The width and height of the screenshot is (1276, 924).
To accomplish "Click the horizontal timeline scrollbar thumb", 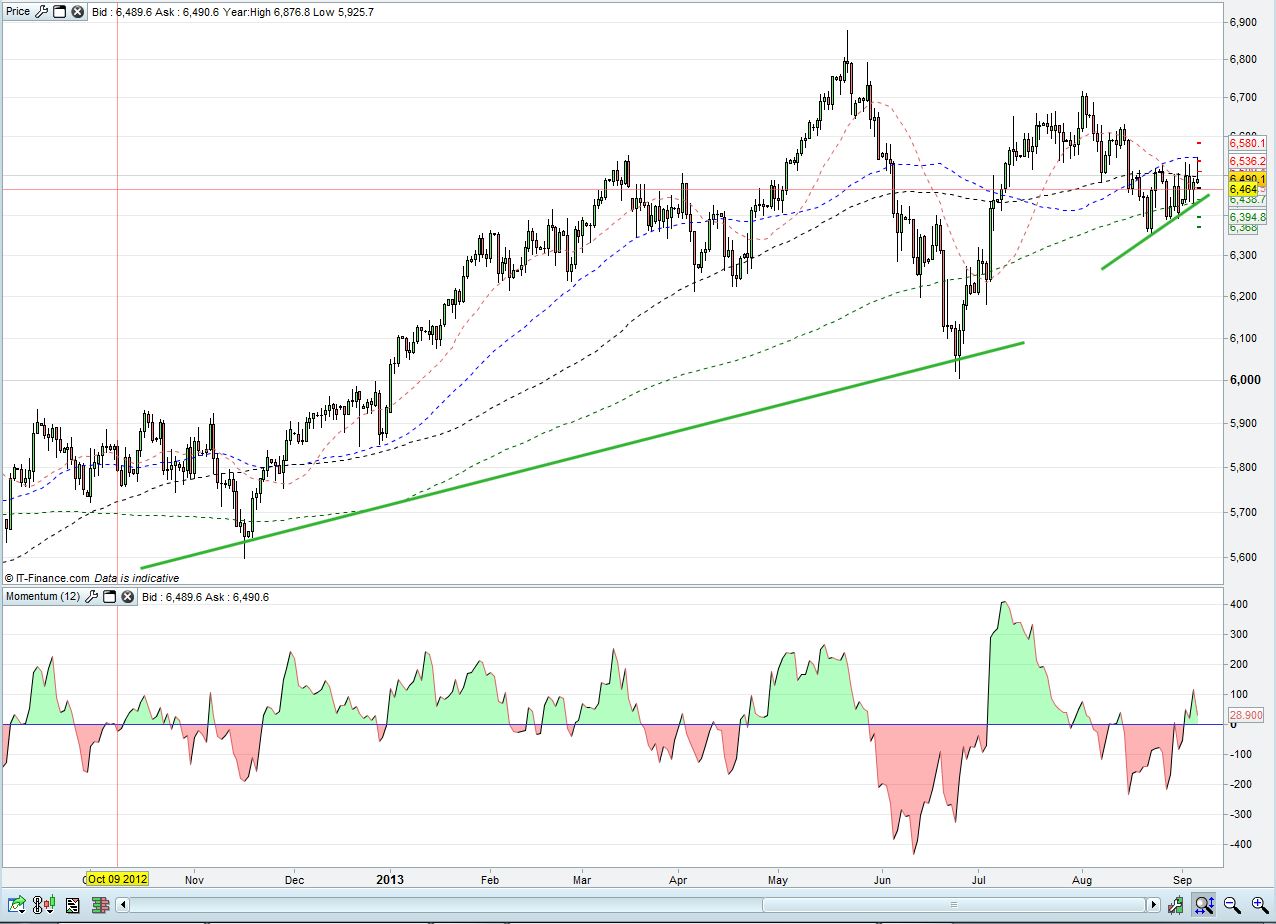I will point(955,905).
